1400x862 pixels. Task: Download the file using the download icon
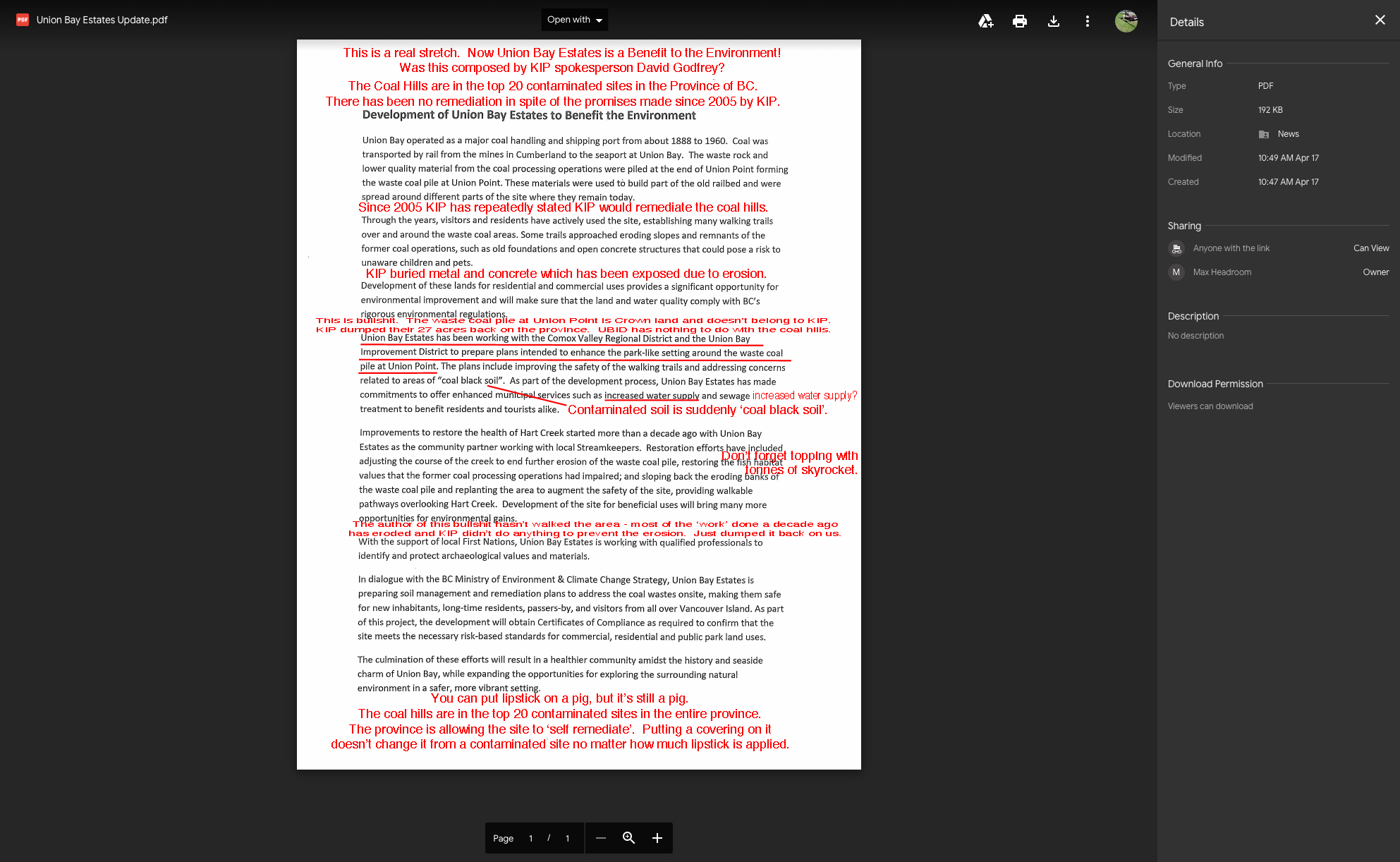[x=1053, y=21]
